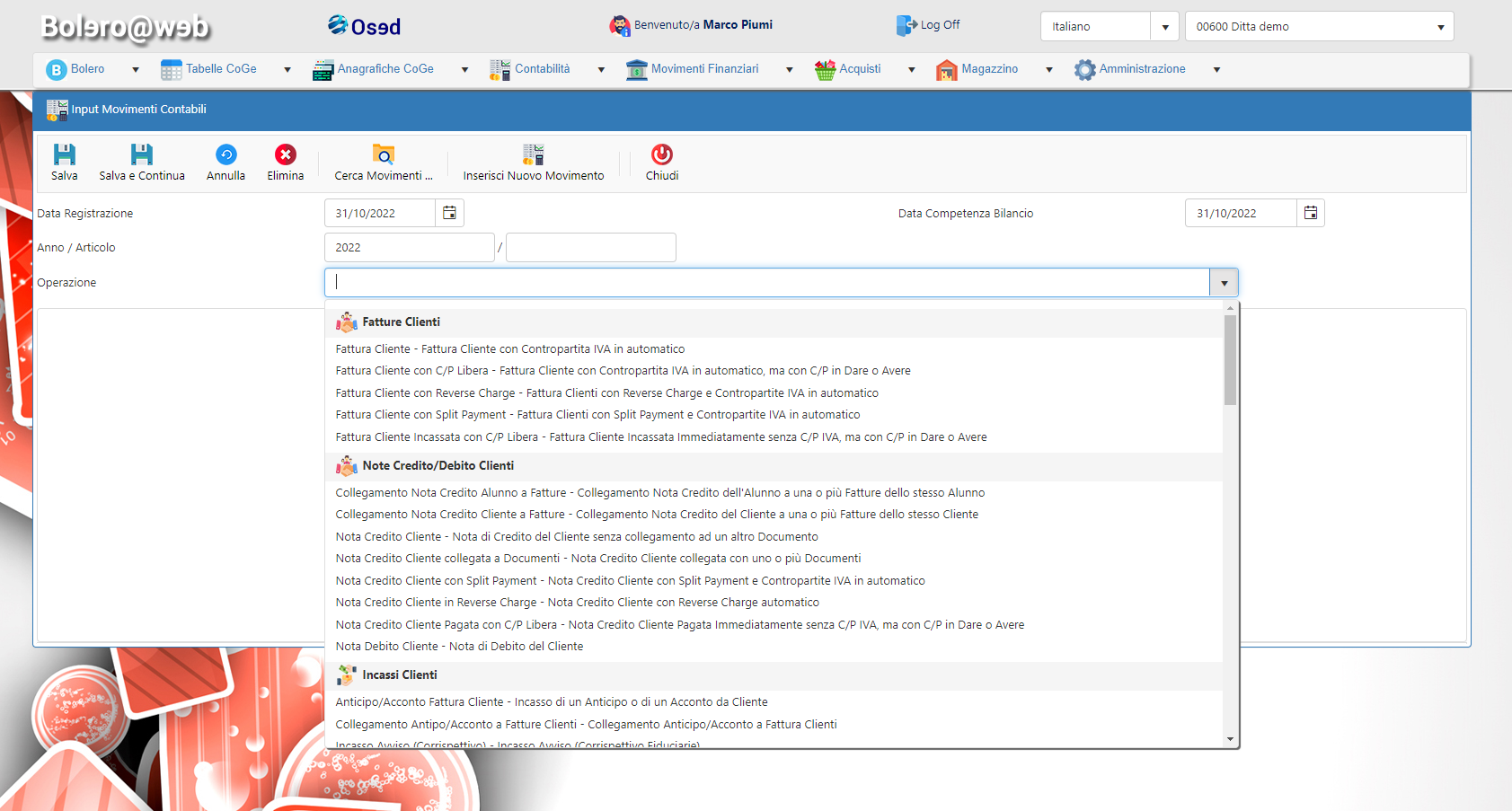
Task: Open Data Registrazione calendar picker
Action: pyautogui.click(x=449, y=213)
